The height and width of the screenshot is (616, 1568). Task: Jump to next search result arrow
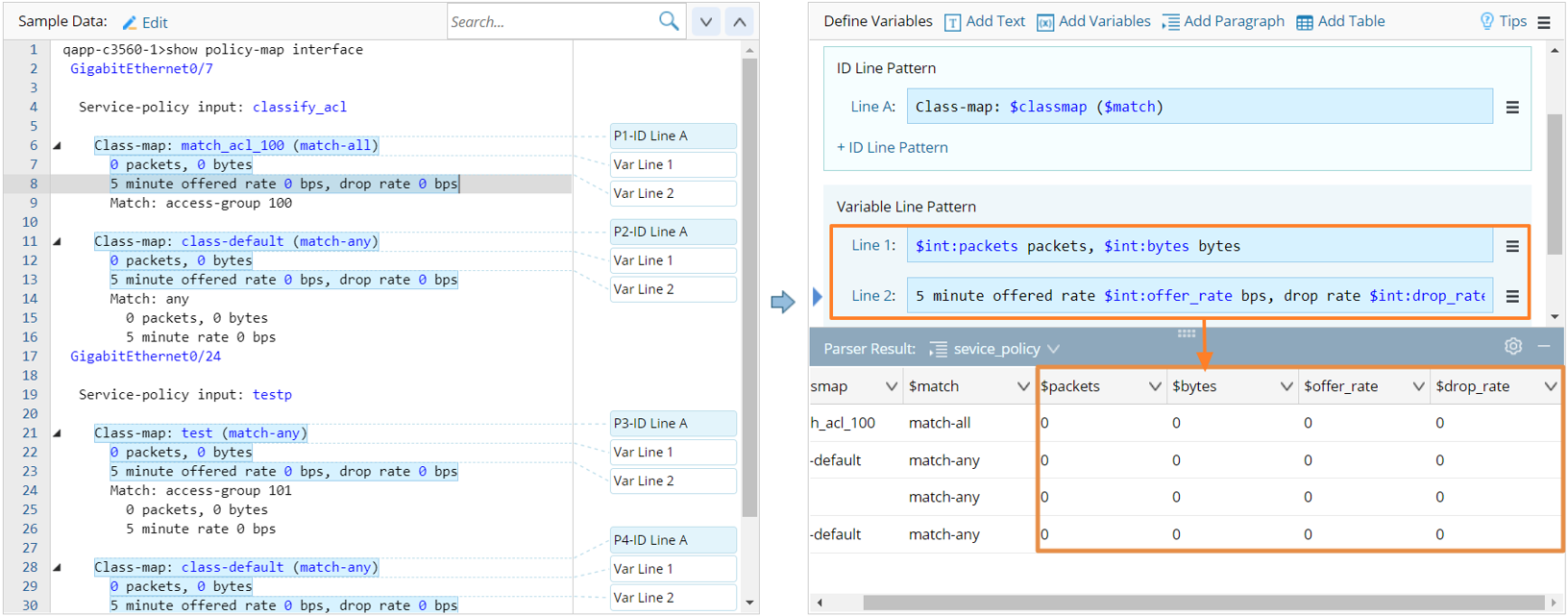[706, 22]
